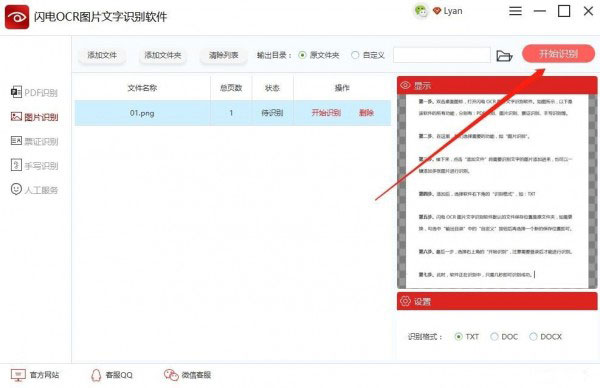Click the 手写识别 handwriting icon

16,165
